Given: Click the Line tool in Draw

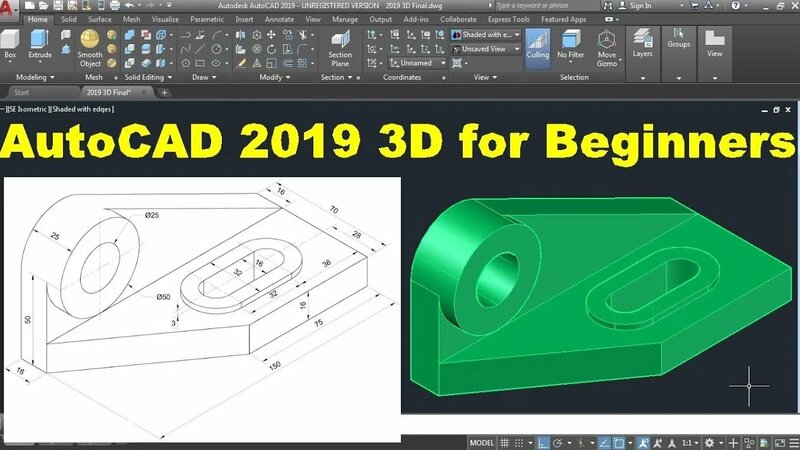Looking at the screenshot, I should pyautogui.click(x=200, y=49).
